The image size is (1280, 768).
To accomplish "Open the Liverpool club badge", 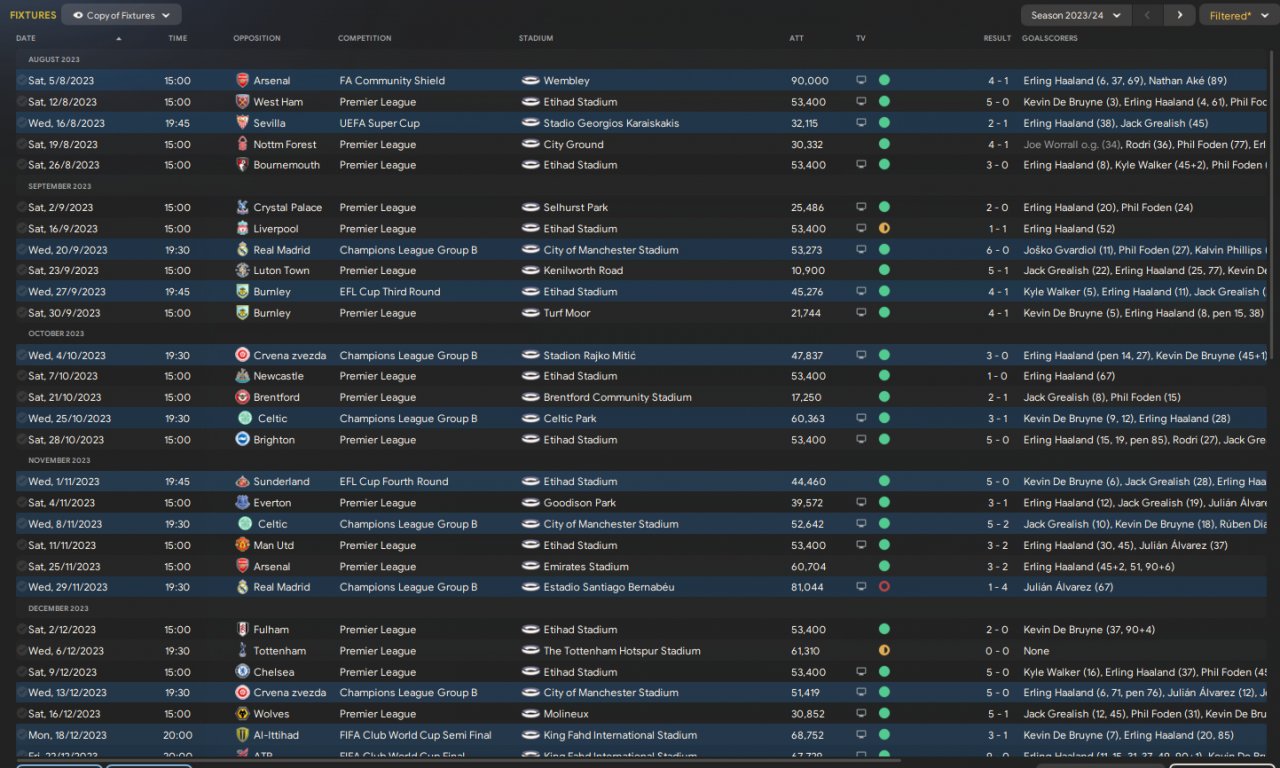I will point(242,229).
